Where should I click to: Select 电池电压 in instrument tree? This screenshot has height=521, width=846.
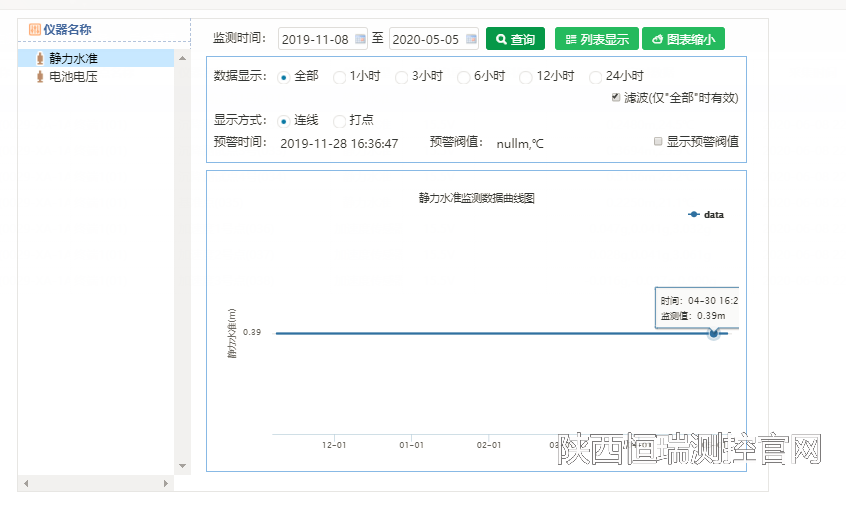click(74, 76)
